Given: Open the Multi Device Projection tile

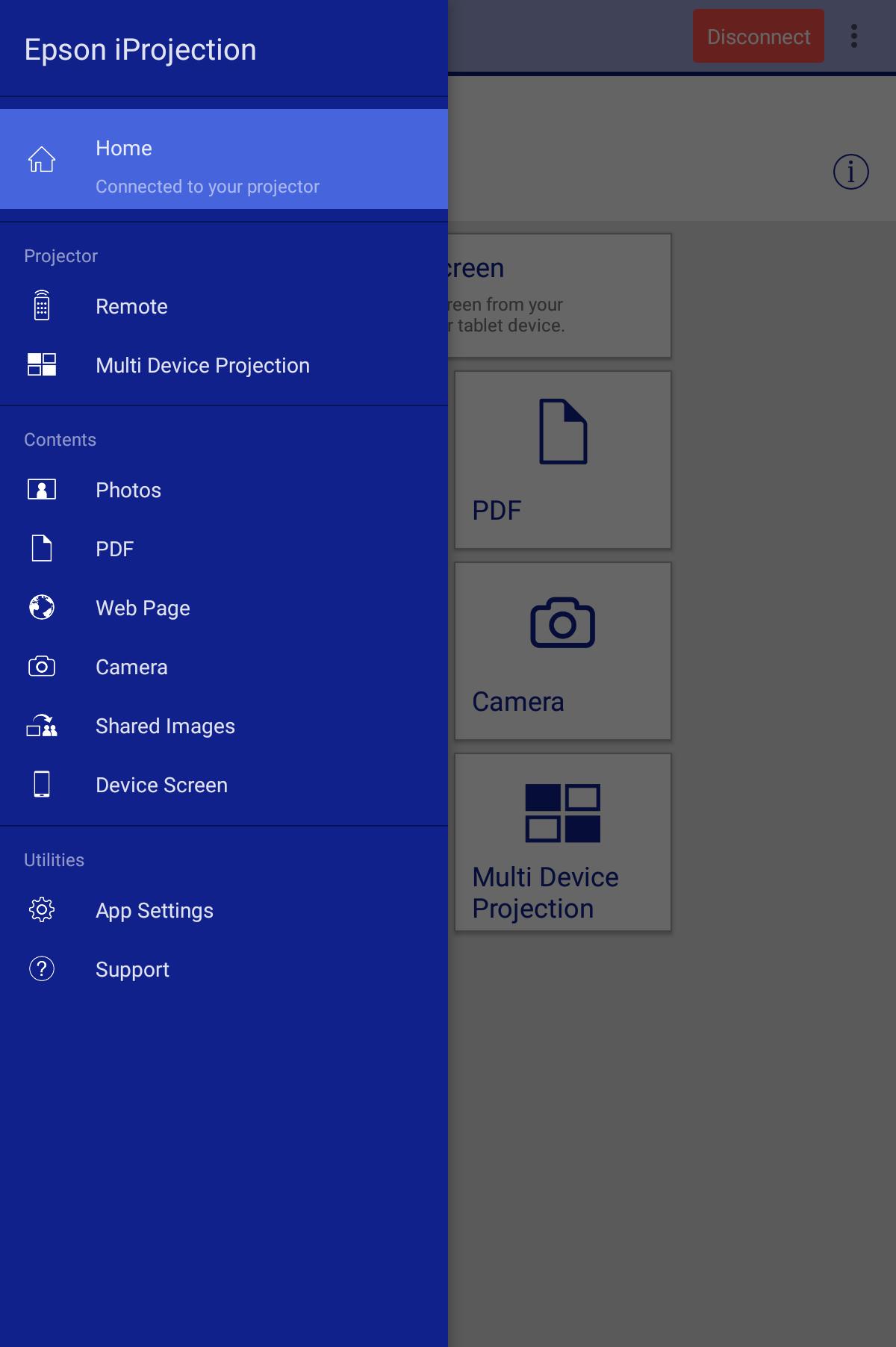Looking at the screenshot, I should point(563,842).
